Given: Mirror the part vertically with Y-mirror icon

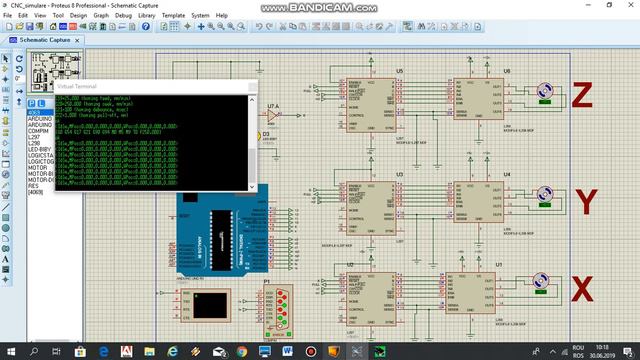Looking at the screenshot, I should pos(19,102).
